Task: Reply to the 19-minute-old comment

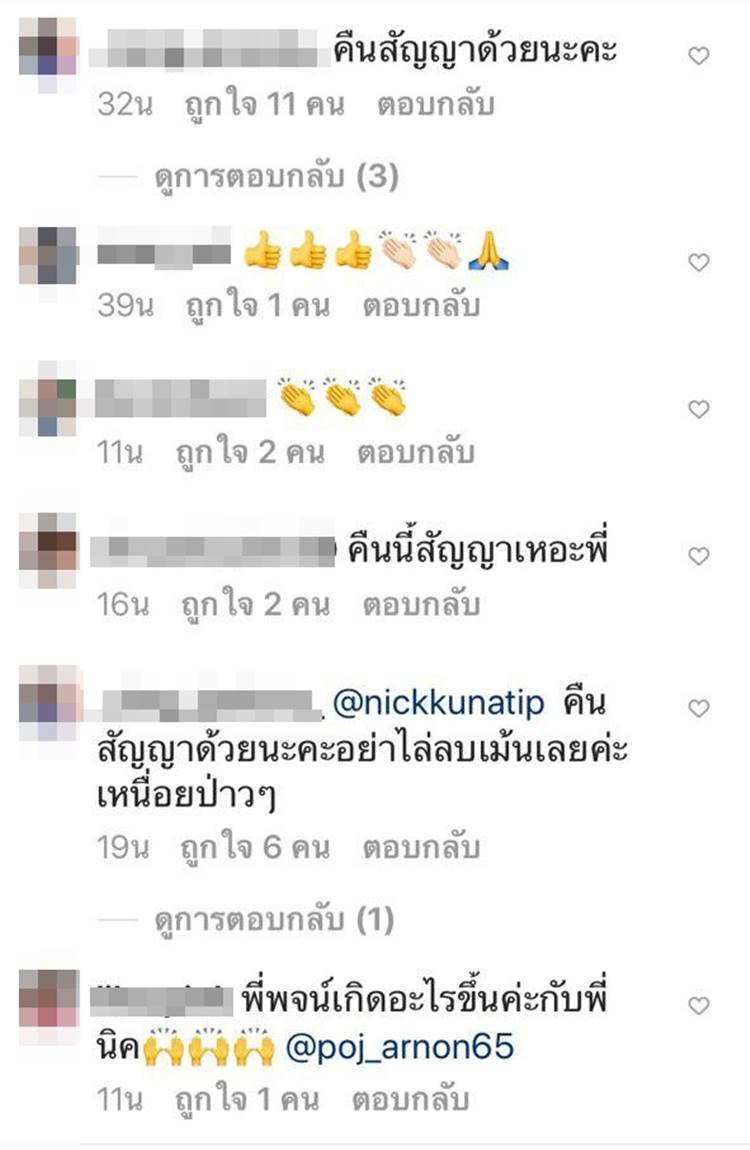Action: 421,848
